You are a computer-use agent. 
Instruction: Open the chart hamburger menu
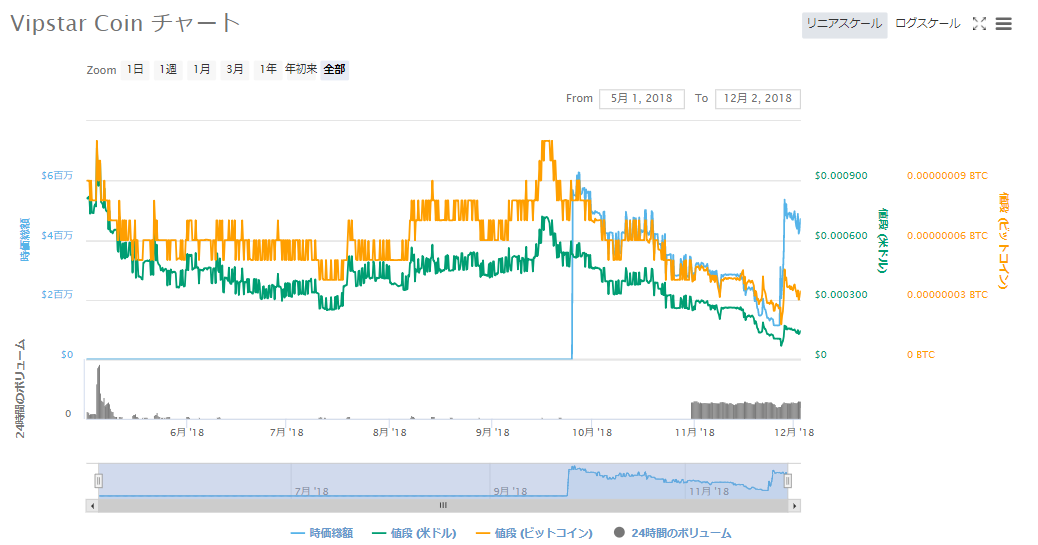tap(1004, 24)
